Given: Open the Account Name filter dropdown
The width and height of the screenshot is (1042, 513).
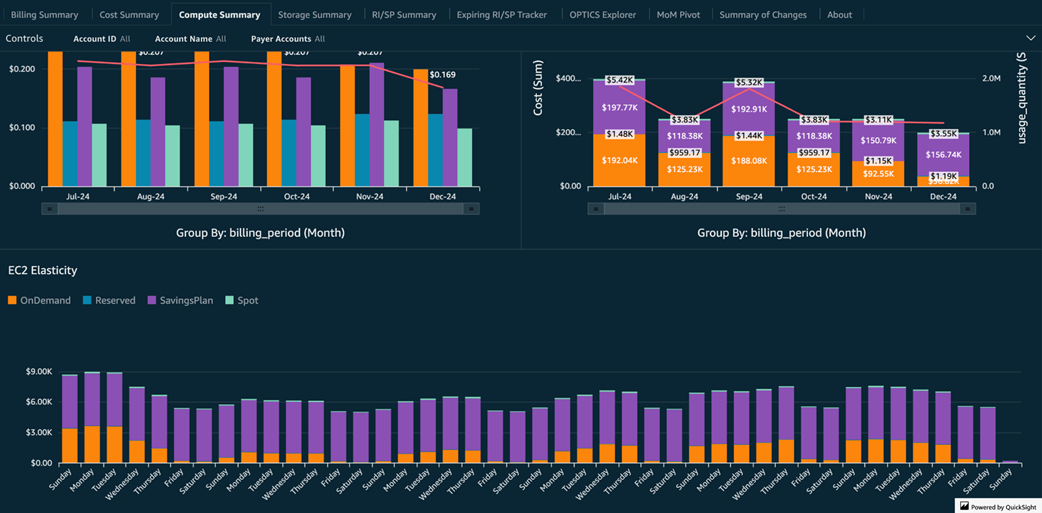Looking at the screenshot, I should coord(190,39).
